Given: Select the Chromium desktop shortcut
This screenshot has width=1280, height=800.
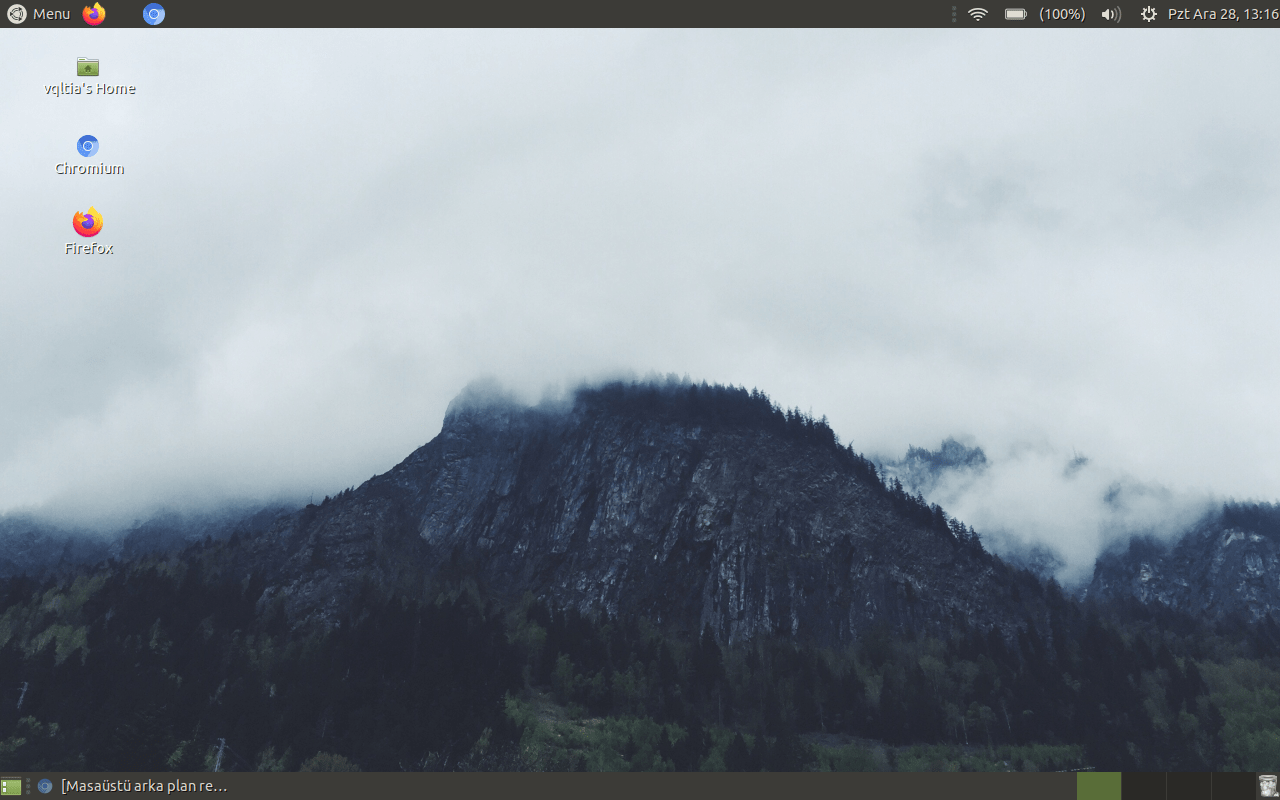Looking at the screenshot, I should [x=89, y=156].
